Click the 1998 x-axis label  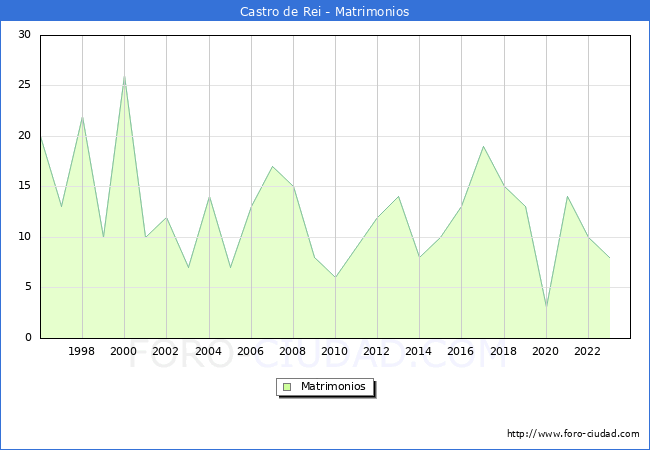[x=81, y=351]
